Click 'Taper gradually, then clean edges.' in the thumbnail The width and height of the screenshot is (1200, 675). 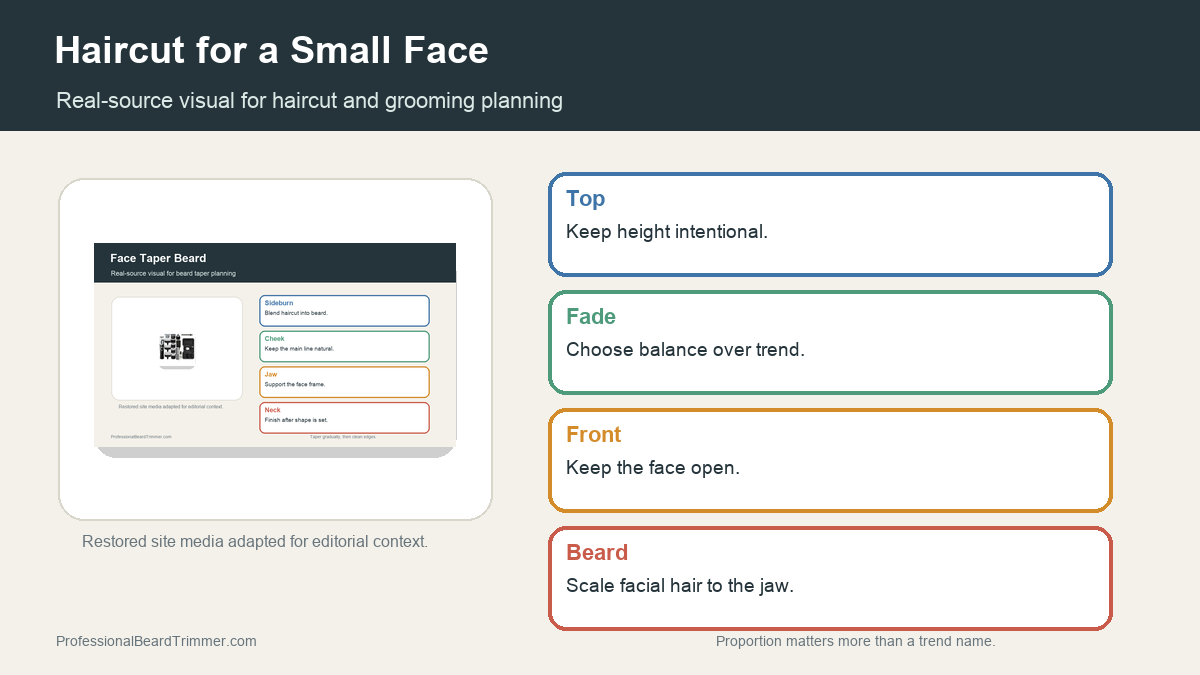343,437
